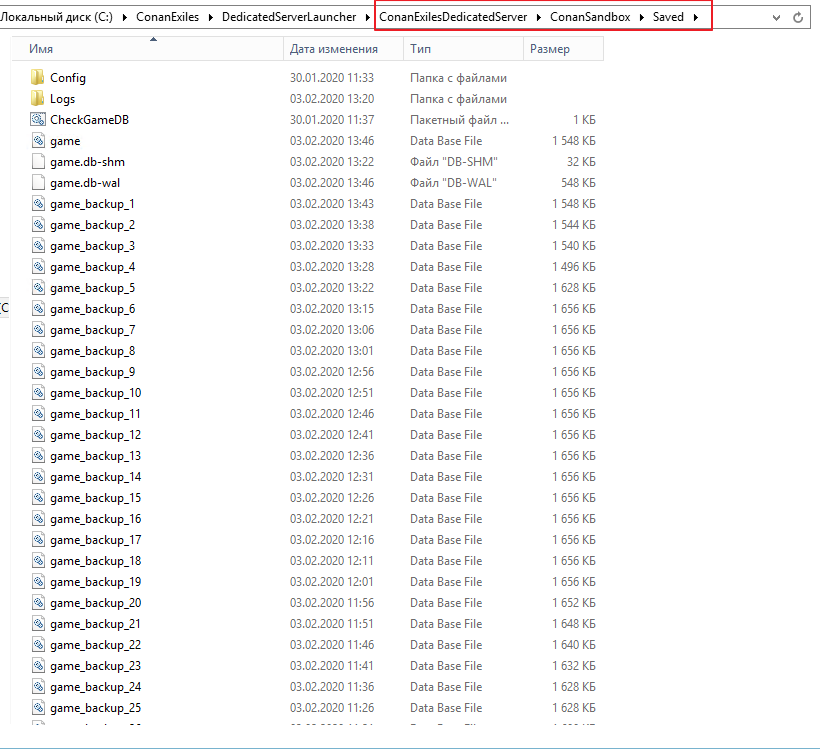The image size is (820, 749).
Task: Sort by the Размер column header
Action: click(563, 49)
